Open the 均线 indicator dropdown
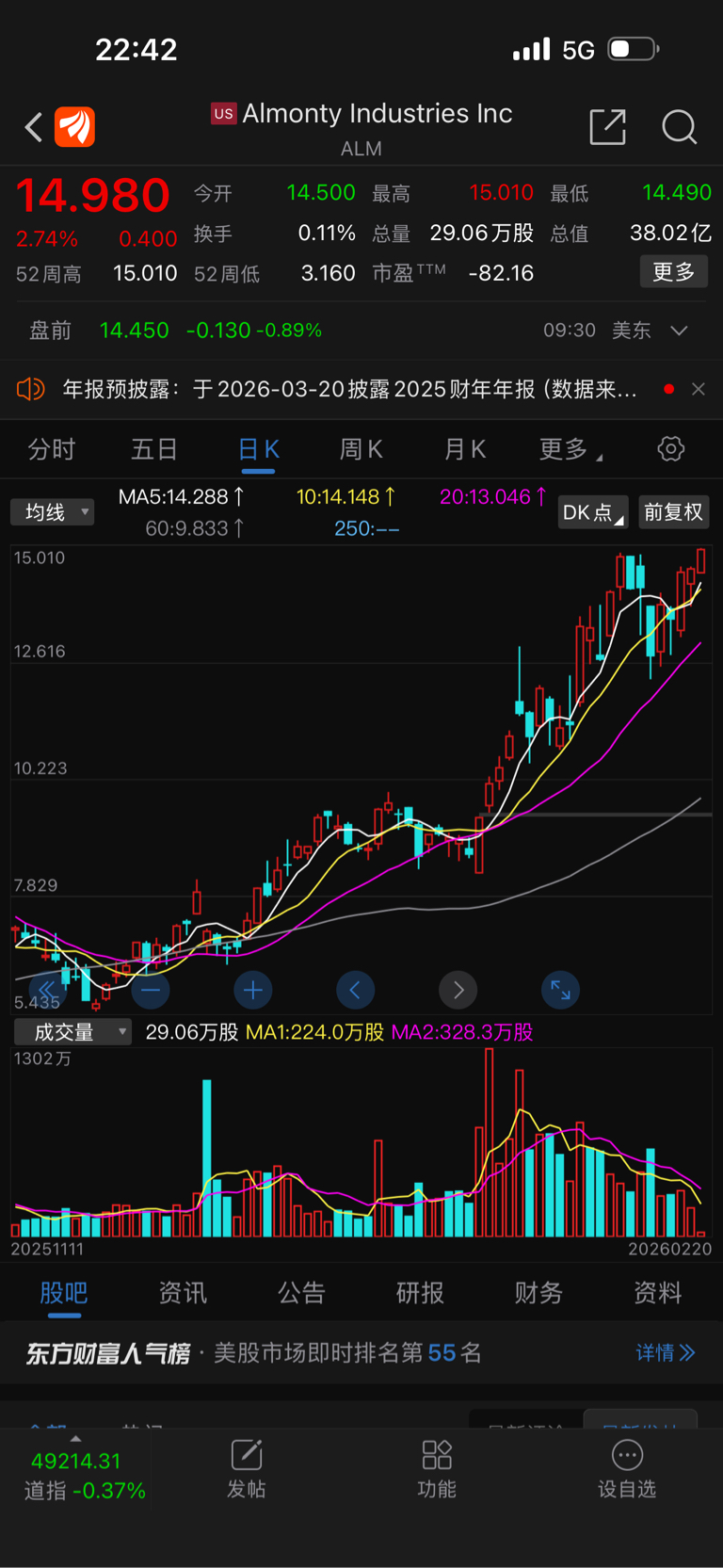This screenshot has width=723, height=1568. click(x=53, y=512)
